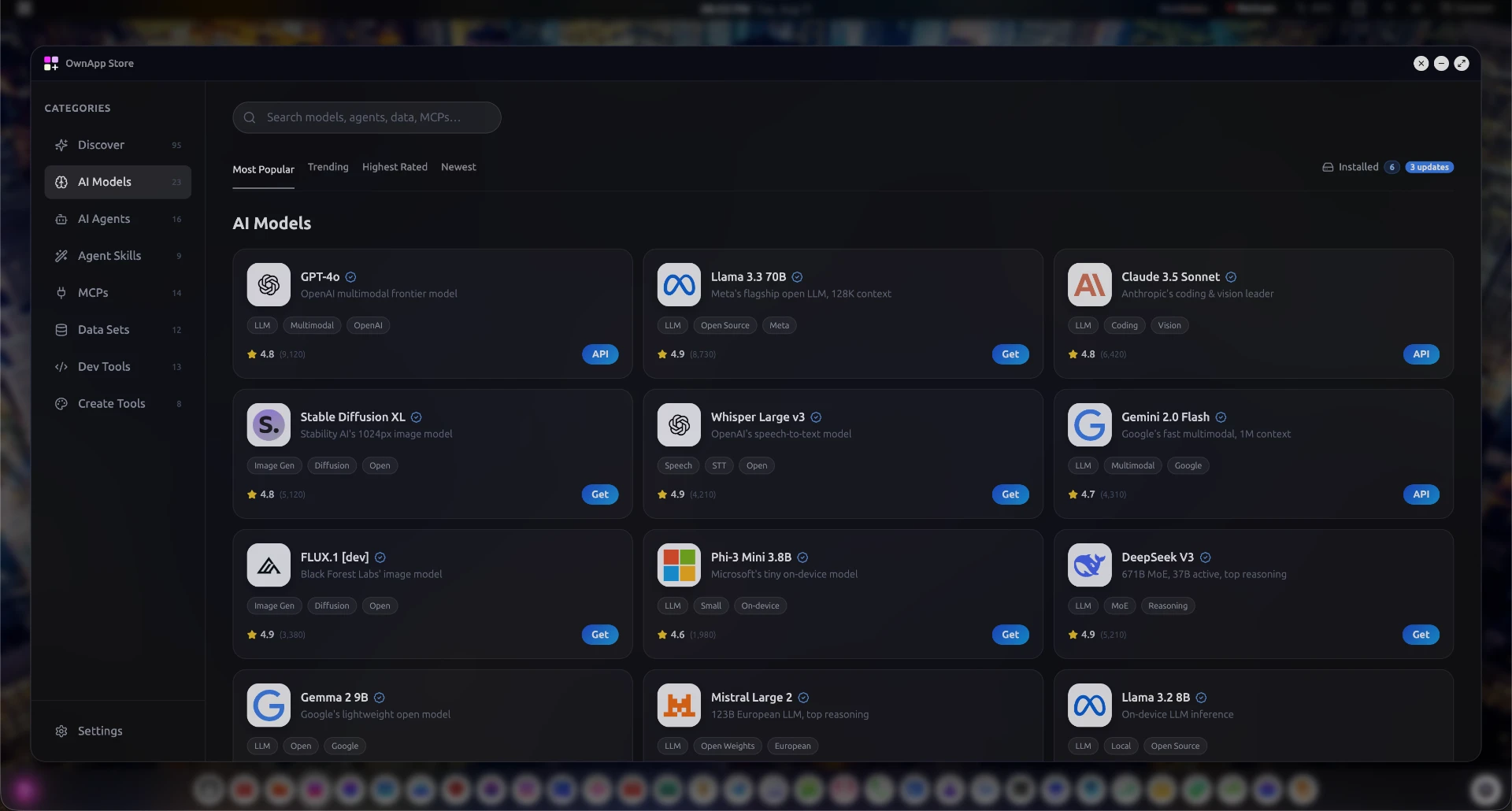The image size is (1512, 811).
Task: Get the Whisper Large v3 model
Action: point(1010,494)
